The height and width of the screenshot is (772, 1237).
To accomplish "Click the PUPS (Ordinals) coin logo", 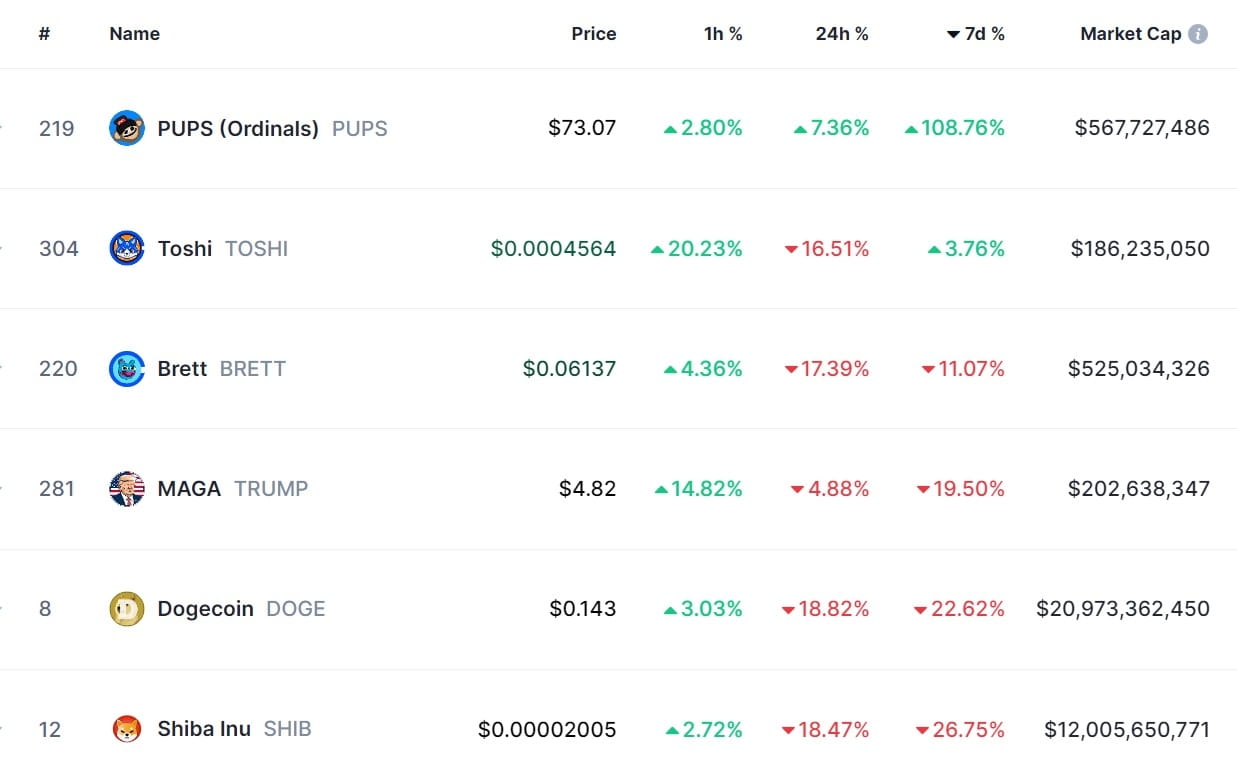I will point(127,128).
